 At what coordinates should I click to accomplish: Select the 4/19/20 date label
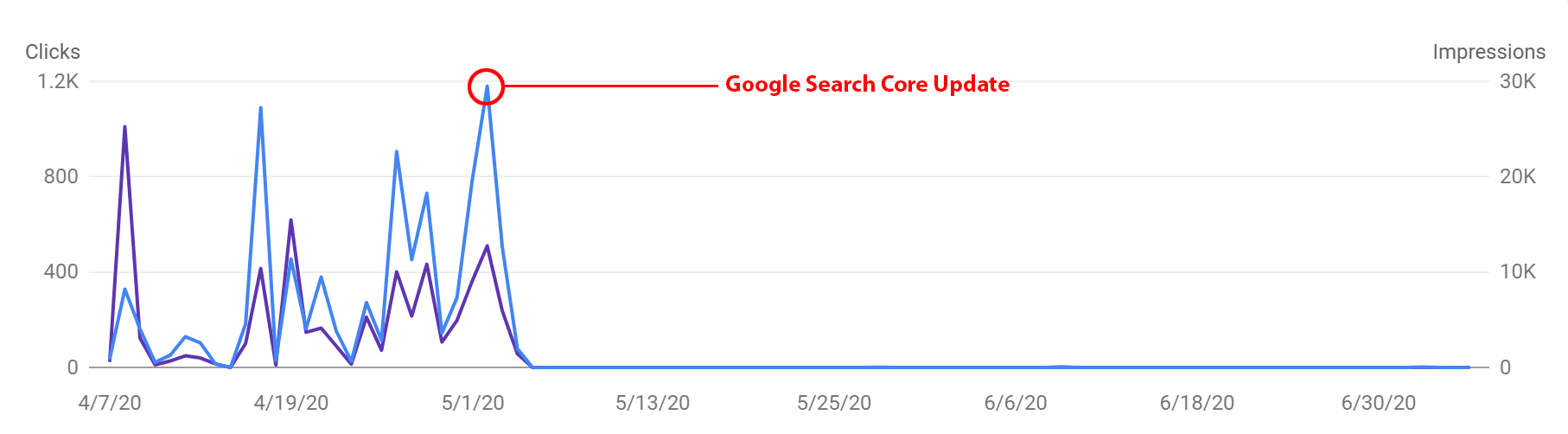(x=291, y=403)
